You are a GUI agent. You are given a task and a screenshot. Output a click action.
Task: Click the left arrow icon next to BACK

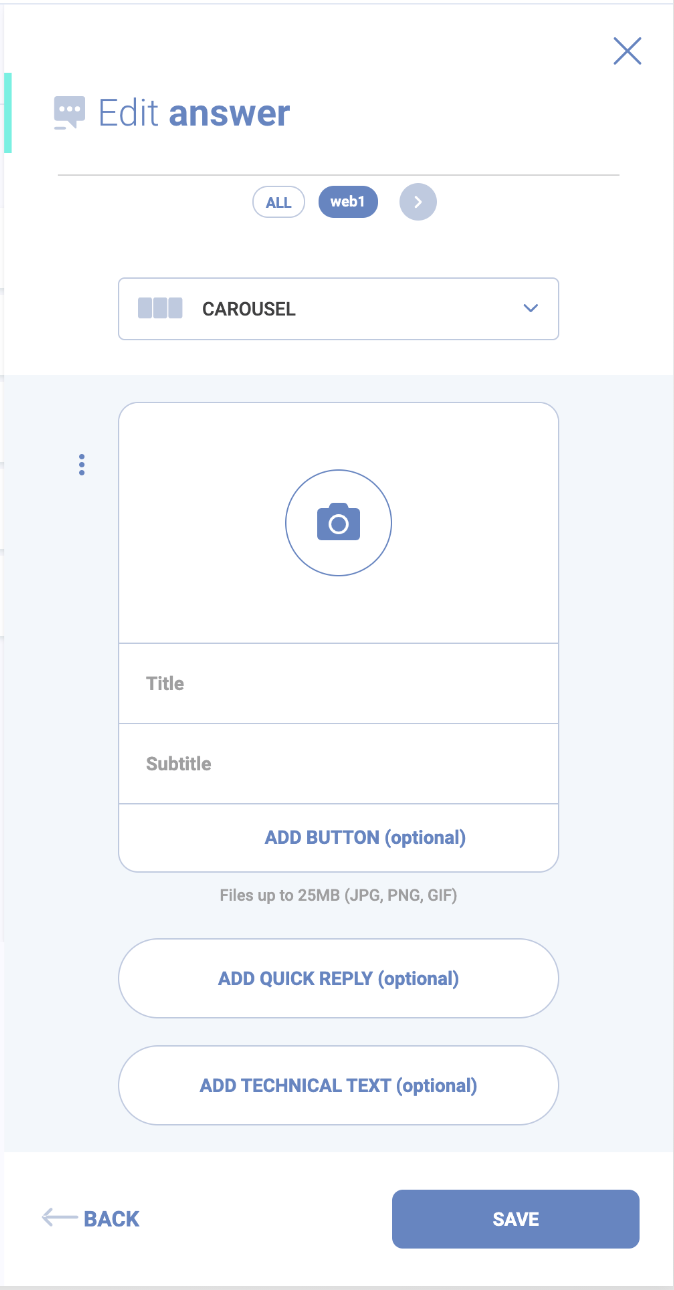[59, 1218]
